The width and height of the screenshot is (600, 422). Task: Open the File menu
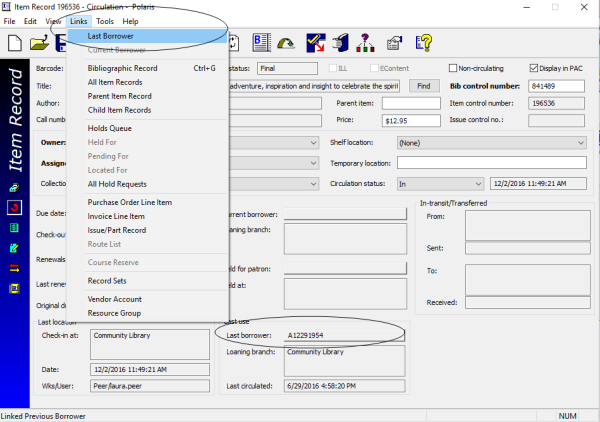[9, 21]
